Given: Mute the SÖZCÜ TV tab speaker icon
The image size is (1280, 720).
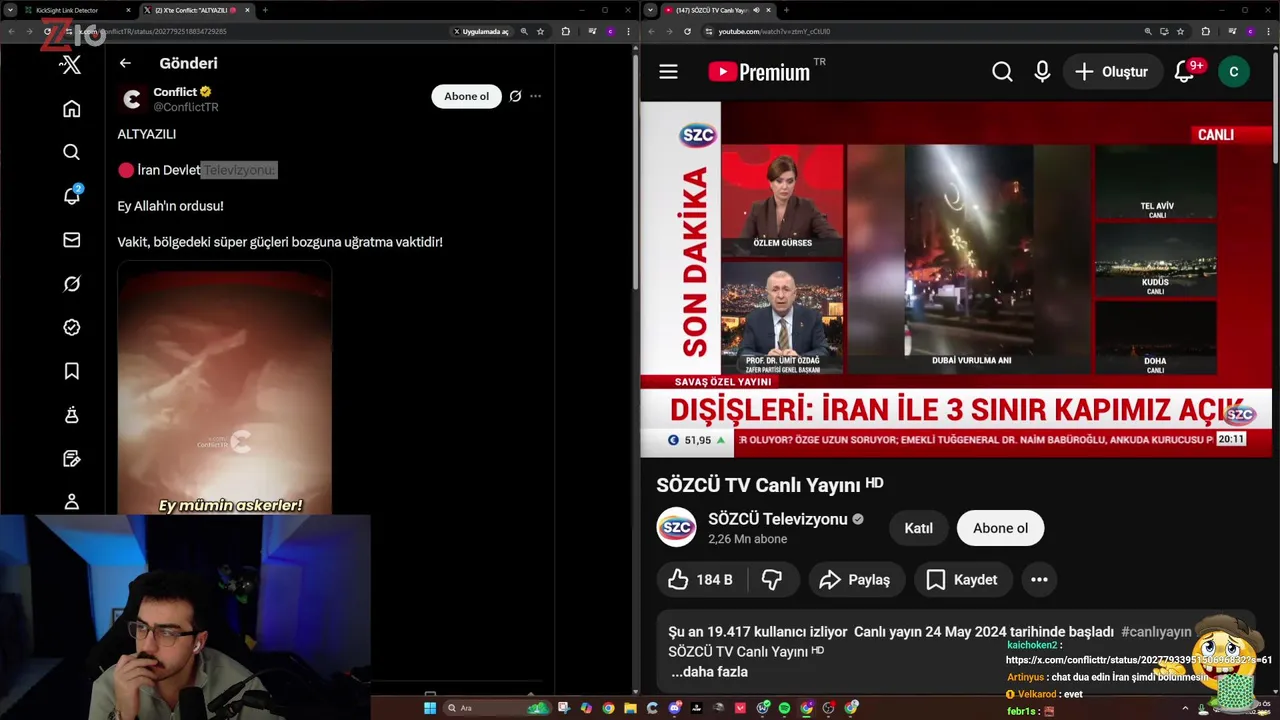Looking at the screenshot, I should pyautogui.click(x=756, y=10).
